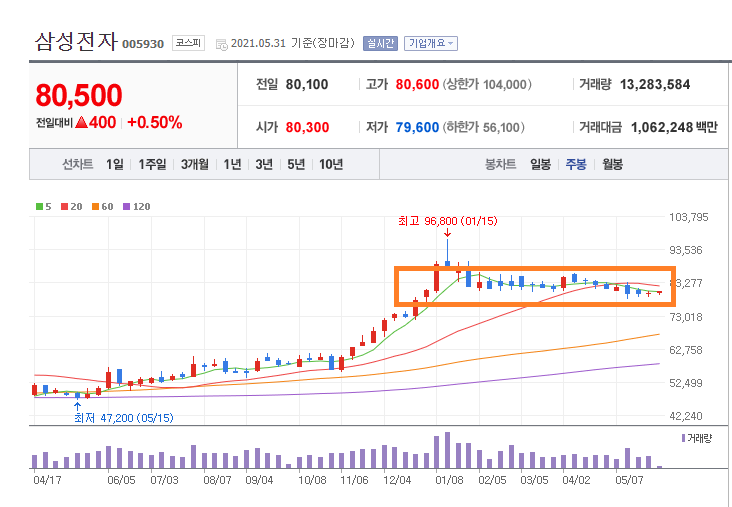
Task: Click the 거래량 volume legend label
Action: point(697,438)
